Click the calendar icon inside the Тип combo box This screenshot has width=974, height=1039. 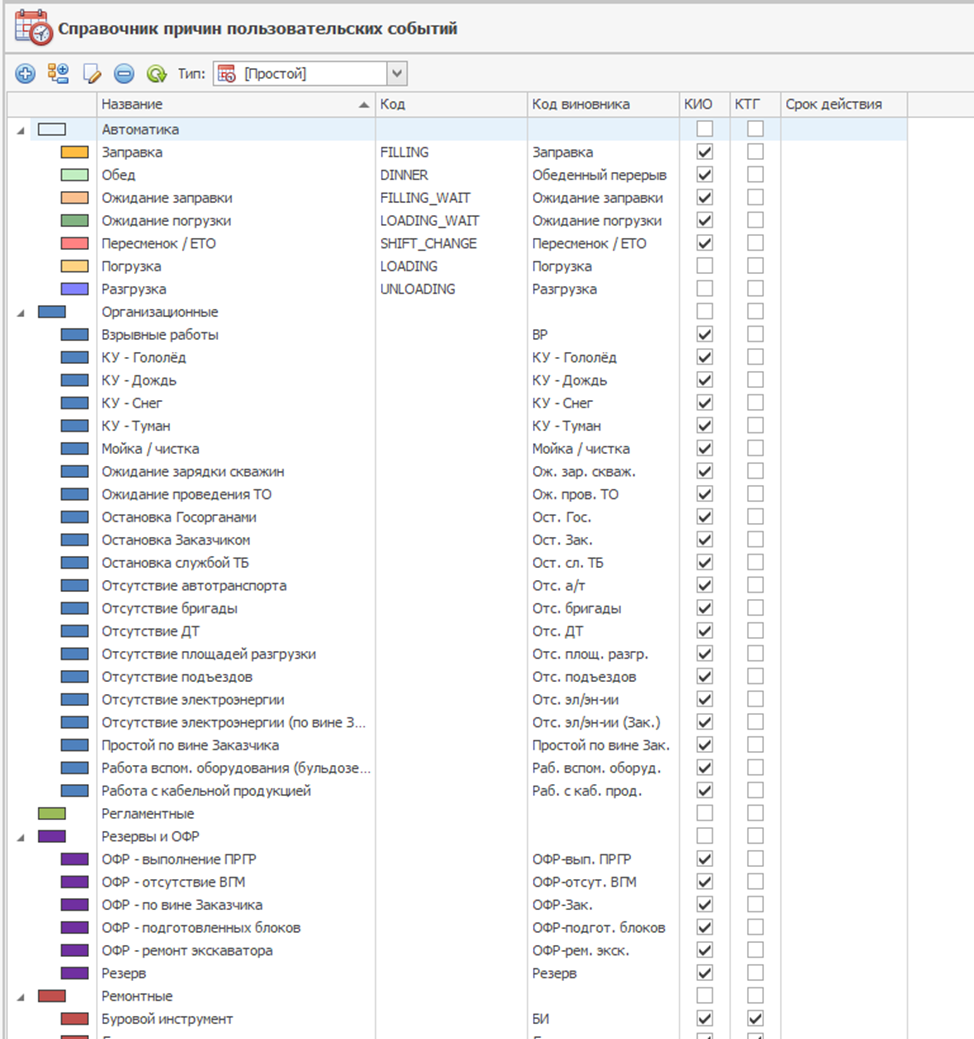click(x=227, y=73)
